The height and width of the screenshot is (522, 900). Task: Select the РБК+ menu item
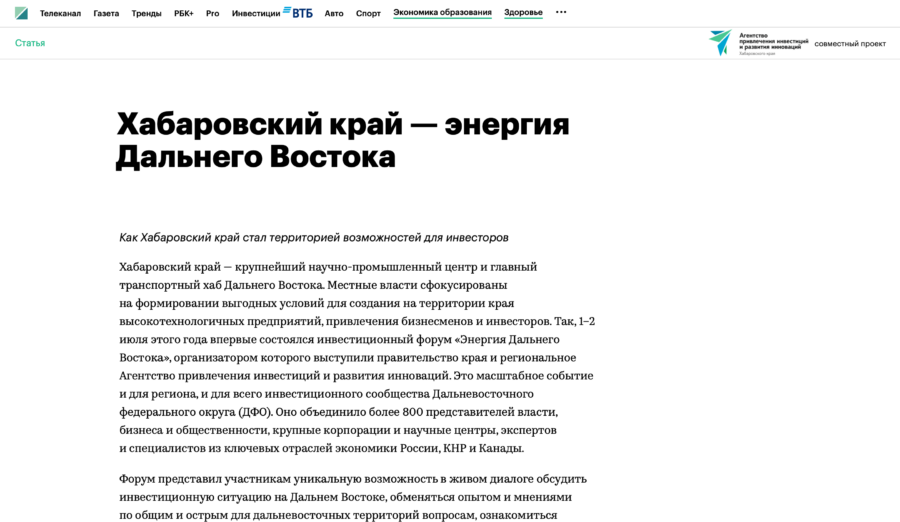coord(184,13)
